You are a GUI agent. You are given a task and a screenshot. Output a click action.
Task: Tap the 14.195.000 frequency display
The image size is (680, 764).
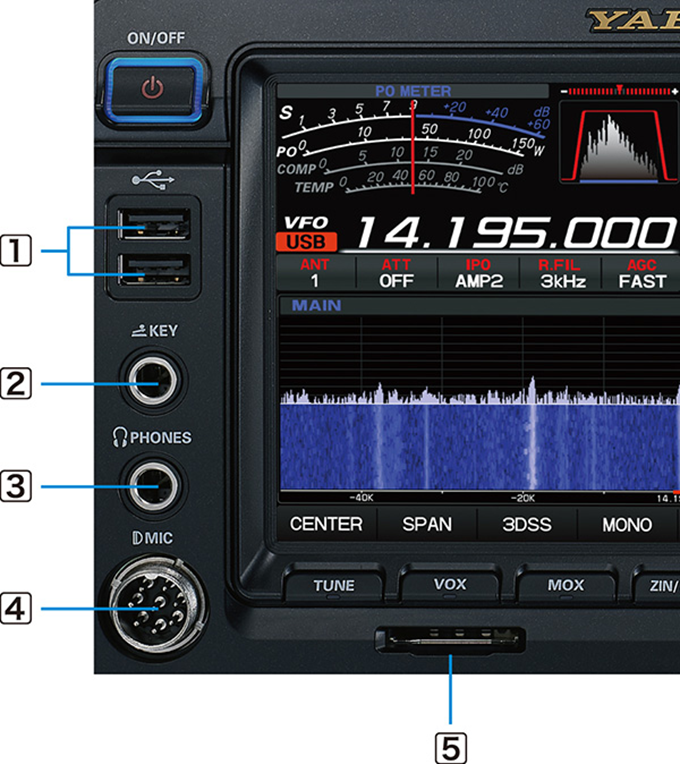tap(515, 232)
